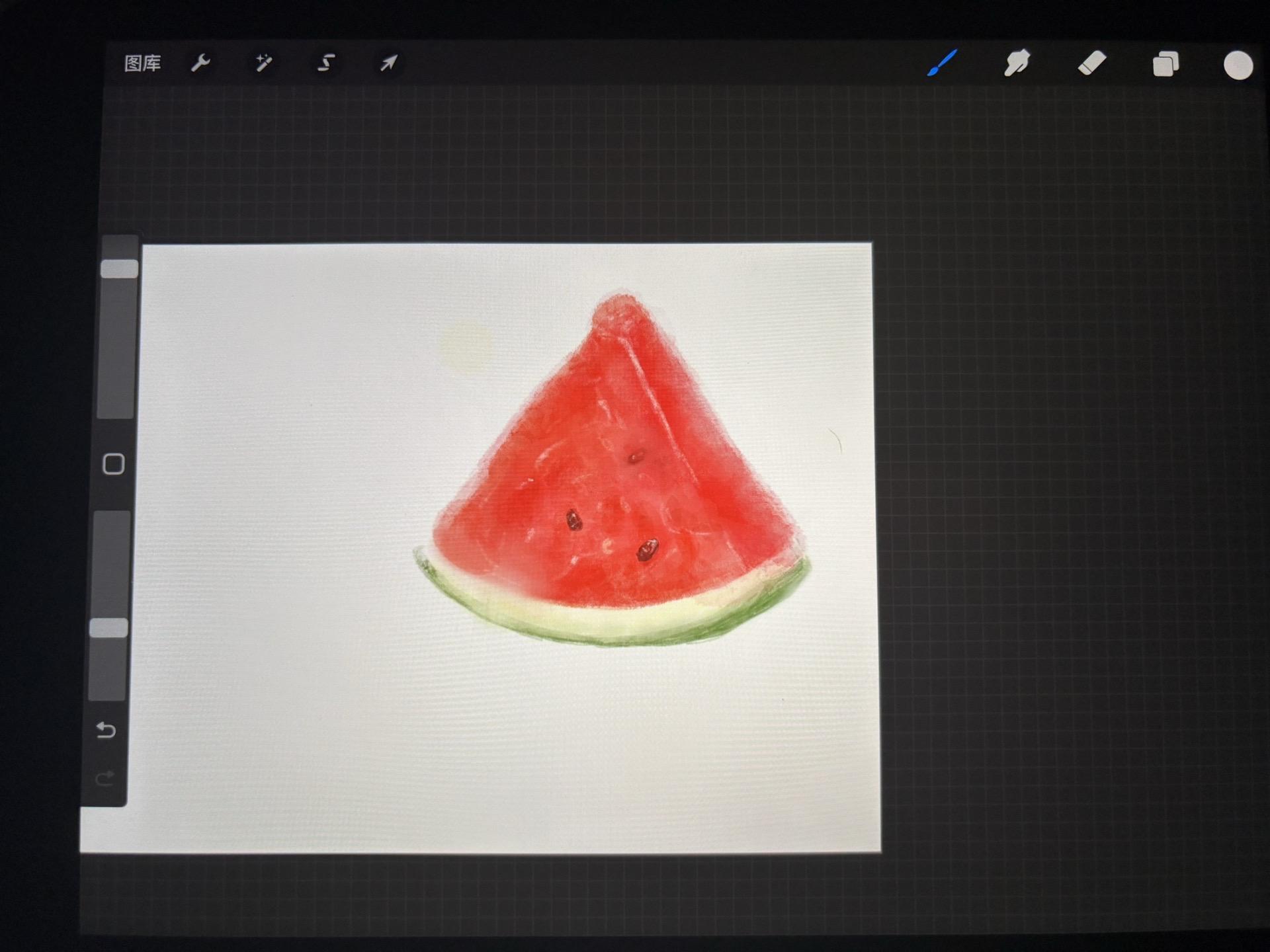Click the faint yellow smudge on canvas
Screen dimensions: 1270x952
coord(466,347)
